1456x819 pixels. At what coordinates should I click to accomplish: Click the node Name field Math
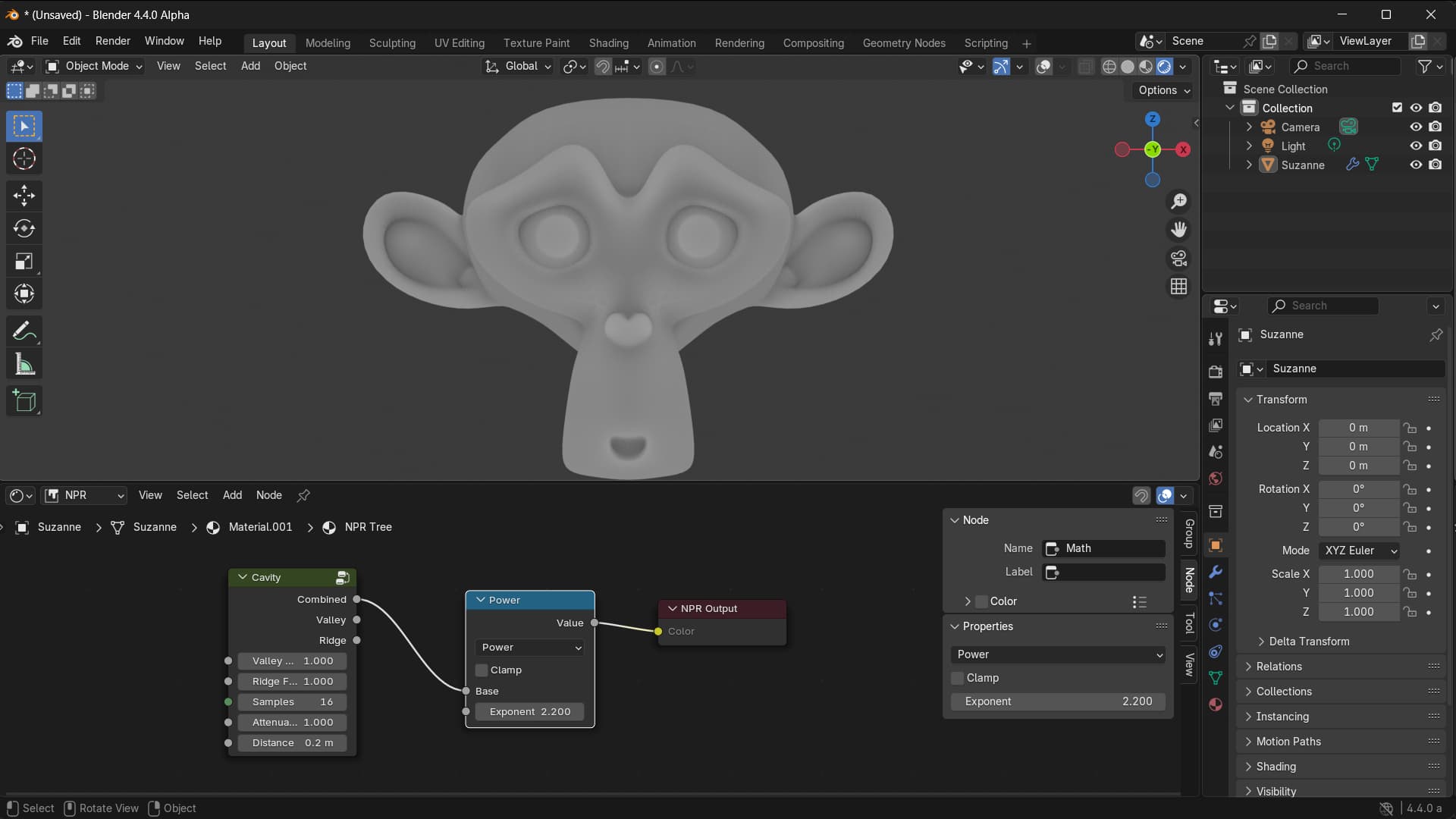click(x=1104, y=548)
